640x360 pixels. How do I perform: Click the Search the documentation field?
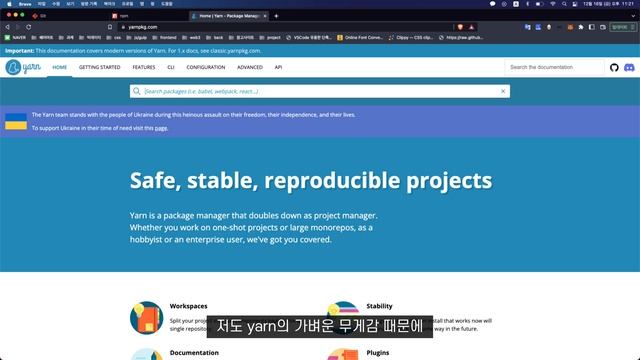coord(554,67)
